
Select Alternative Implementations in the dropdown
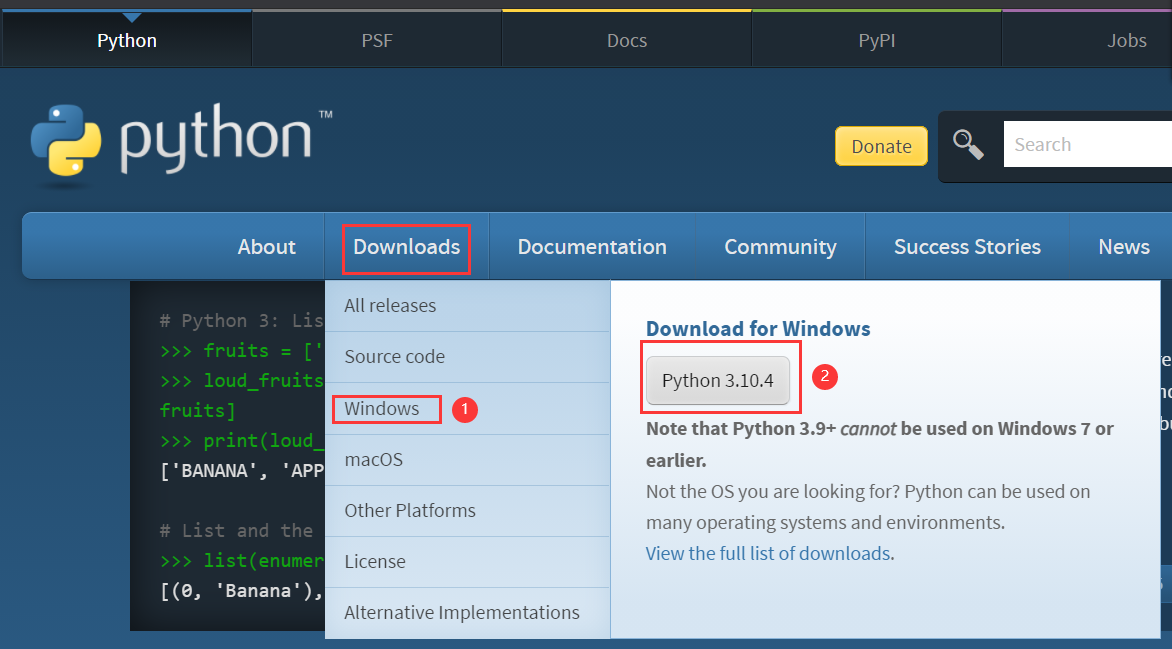468,612
